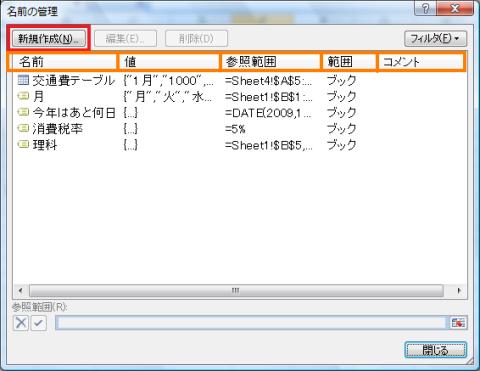Click the =5% reference cell

tap(235, 129)
